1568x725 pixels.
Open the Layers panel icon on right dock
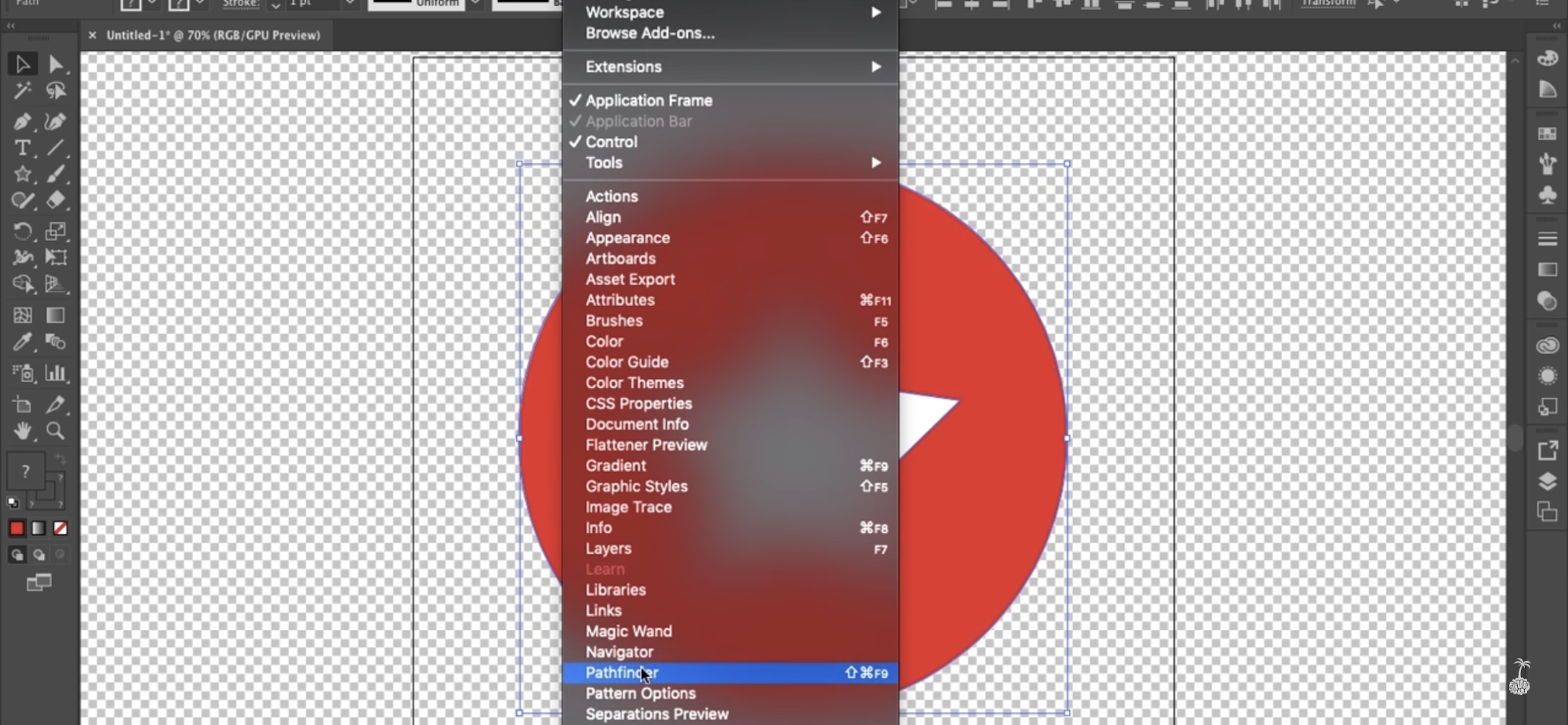[1547, 481]
